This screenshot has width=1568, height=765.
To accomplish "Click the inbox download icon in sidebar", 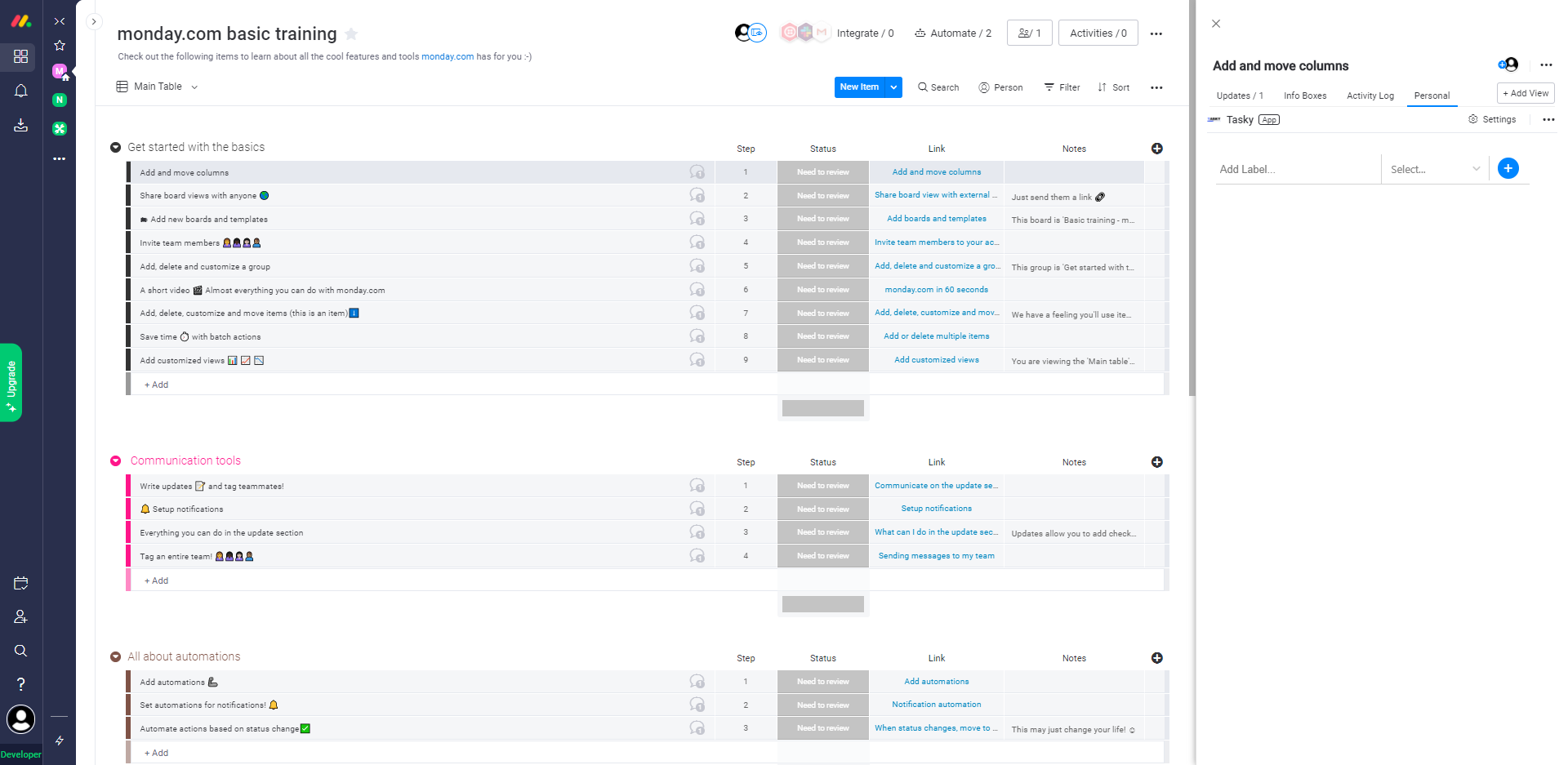I will [21, 125].
